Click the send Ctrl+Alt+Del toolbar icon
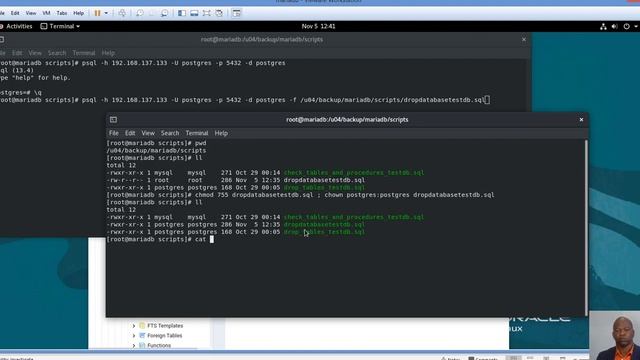 [122, 13]
